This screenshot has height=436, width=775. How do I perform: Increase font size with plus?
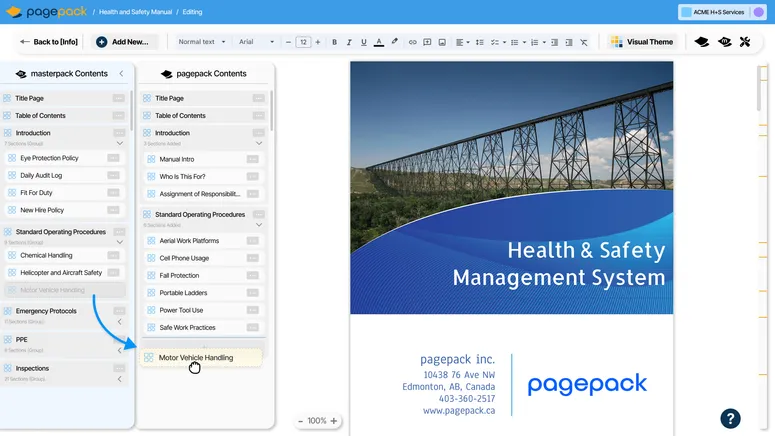(x=318, y=42)
